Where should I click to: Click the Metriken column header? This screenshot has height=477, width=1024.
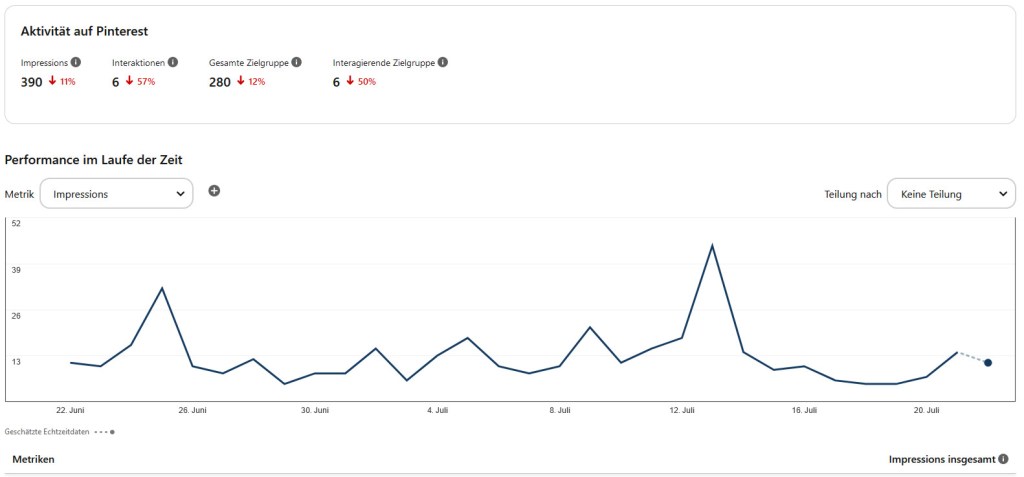[x=33, y=459]
